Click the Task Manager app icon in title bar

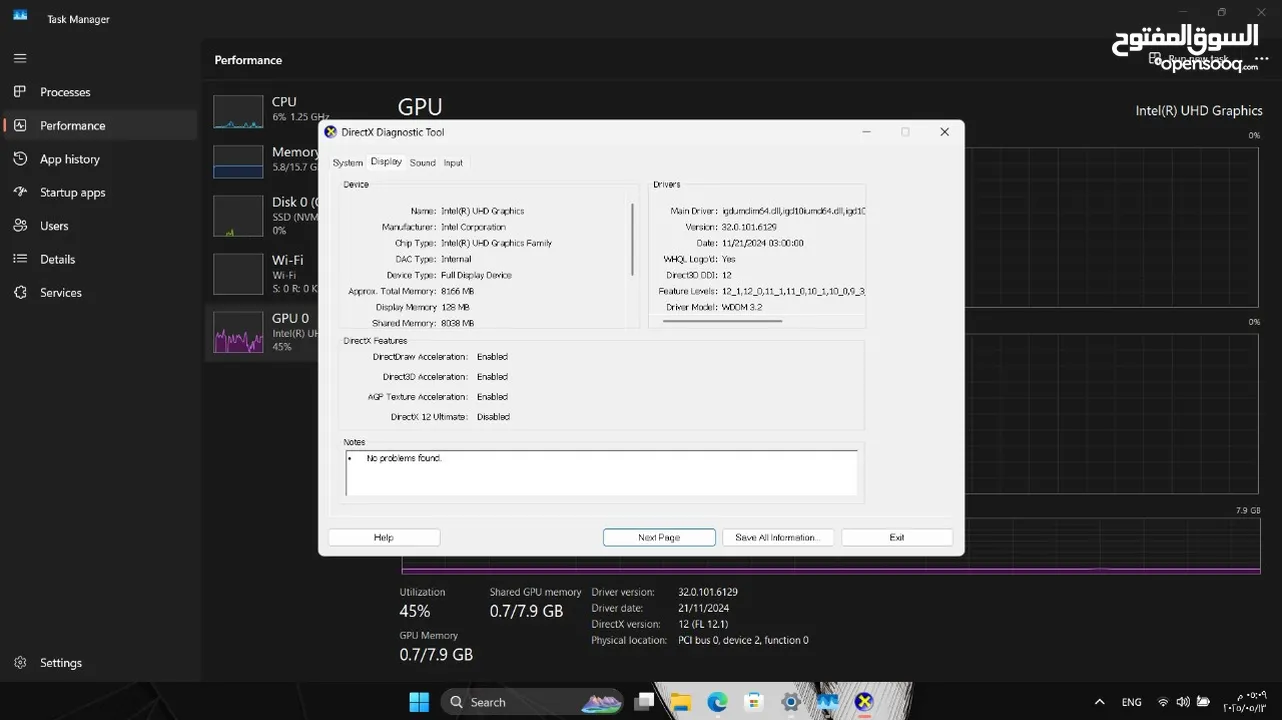20,17
